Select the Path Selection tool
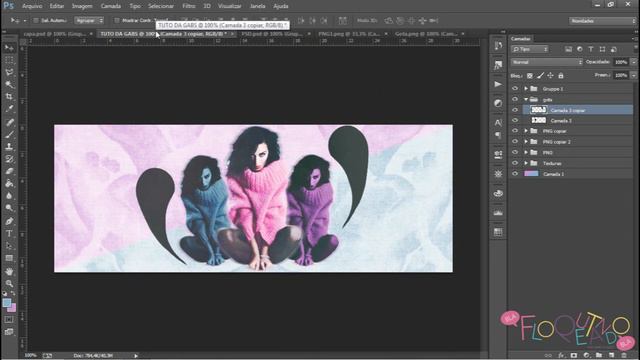 (x=9, y=246)
